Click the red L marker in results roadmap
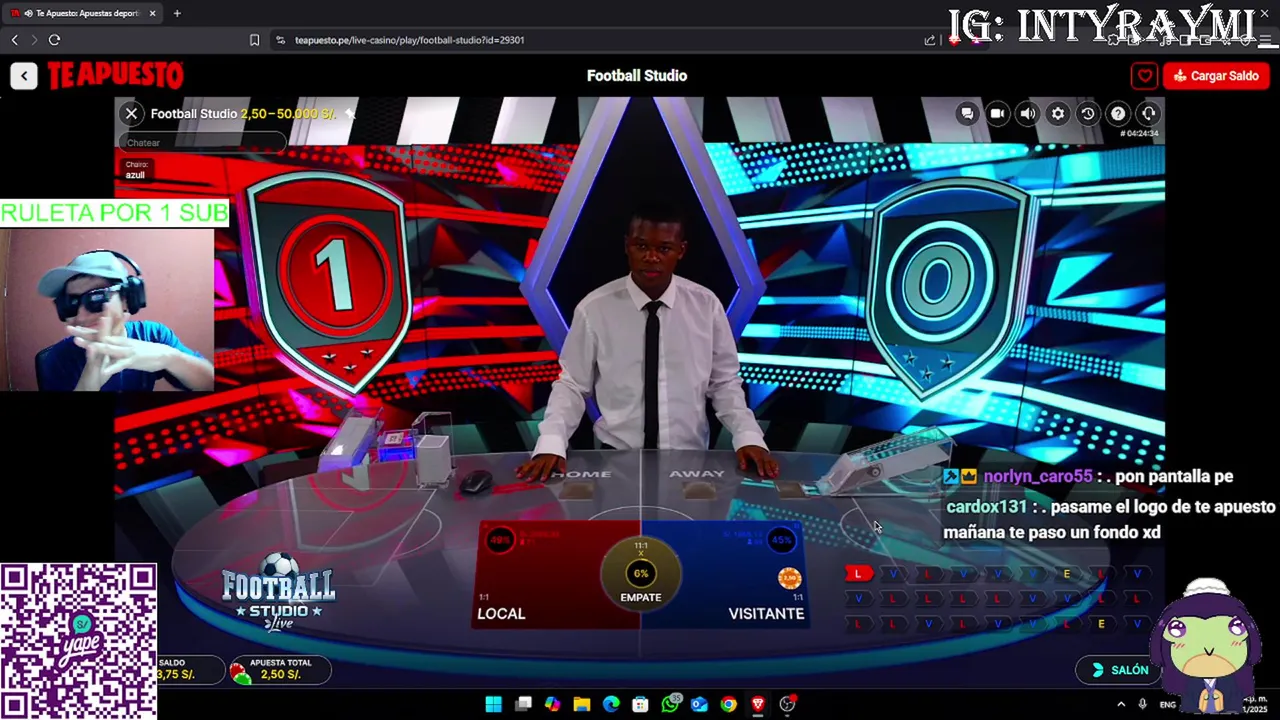 click(857, 574)
